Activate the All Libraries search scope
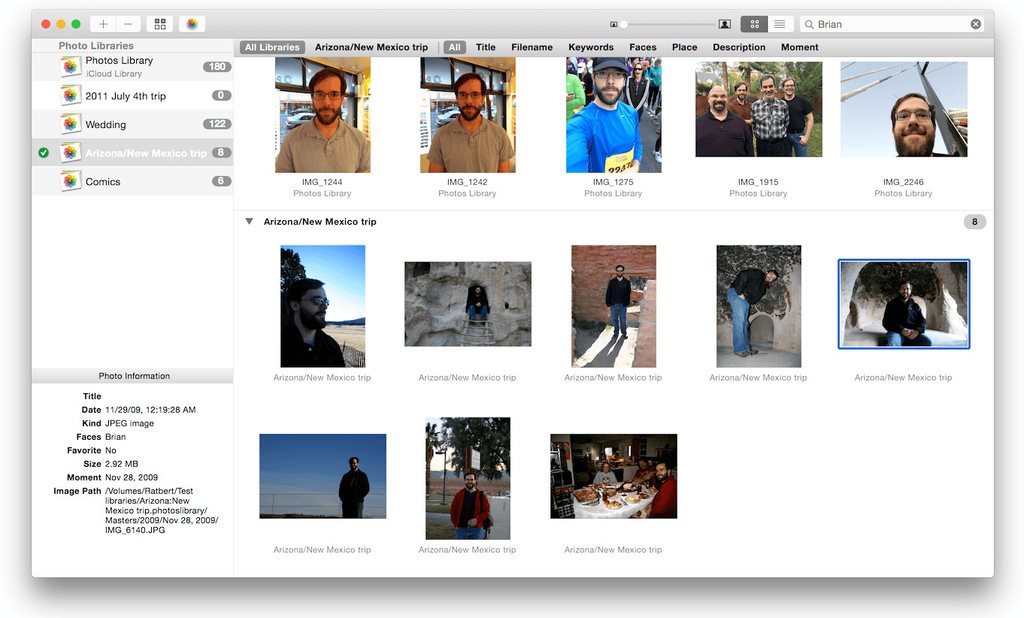This screenshot has height=618, width=1024. (x=271, y=46)
